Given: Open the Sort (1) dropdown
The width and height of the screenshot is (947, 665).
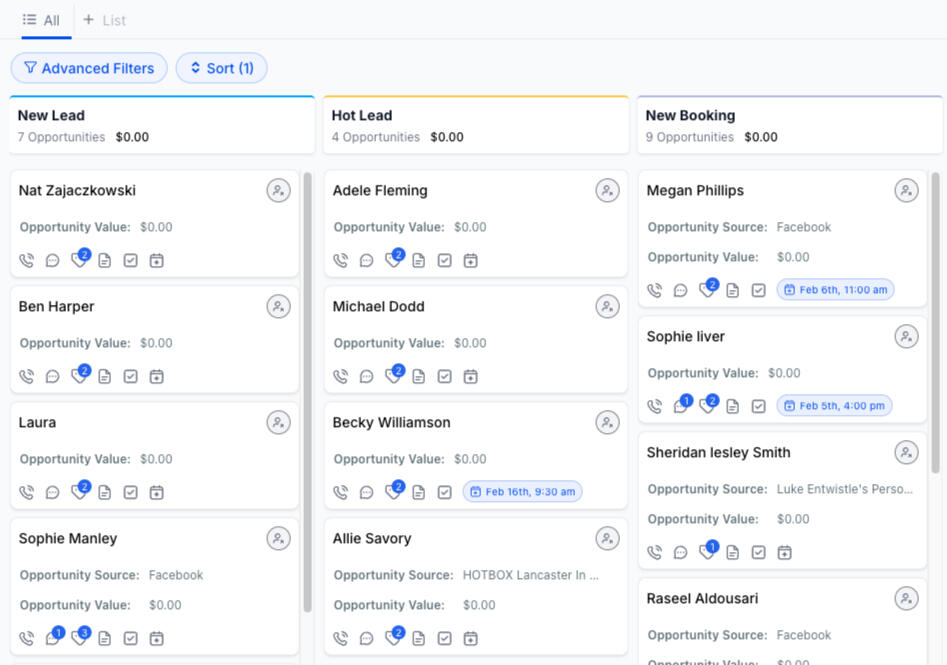Looking at the screenshot, I should (x=221, y=68).
